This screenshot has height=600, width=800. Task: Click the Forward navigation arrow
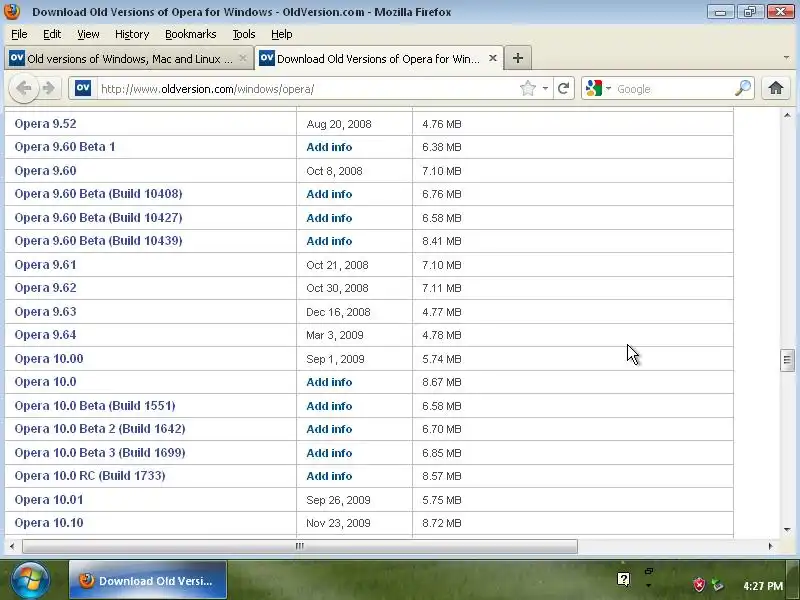click(x=49, y=88)
